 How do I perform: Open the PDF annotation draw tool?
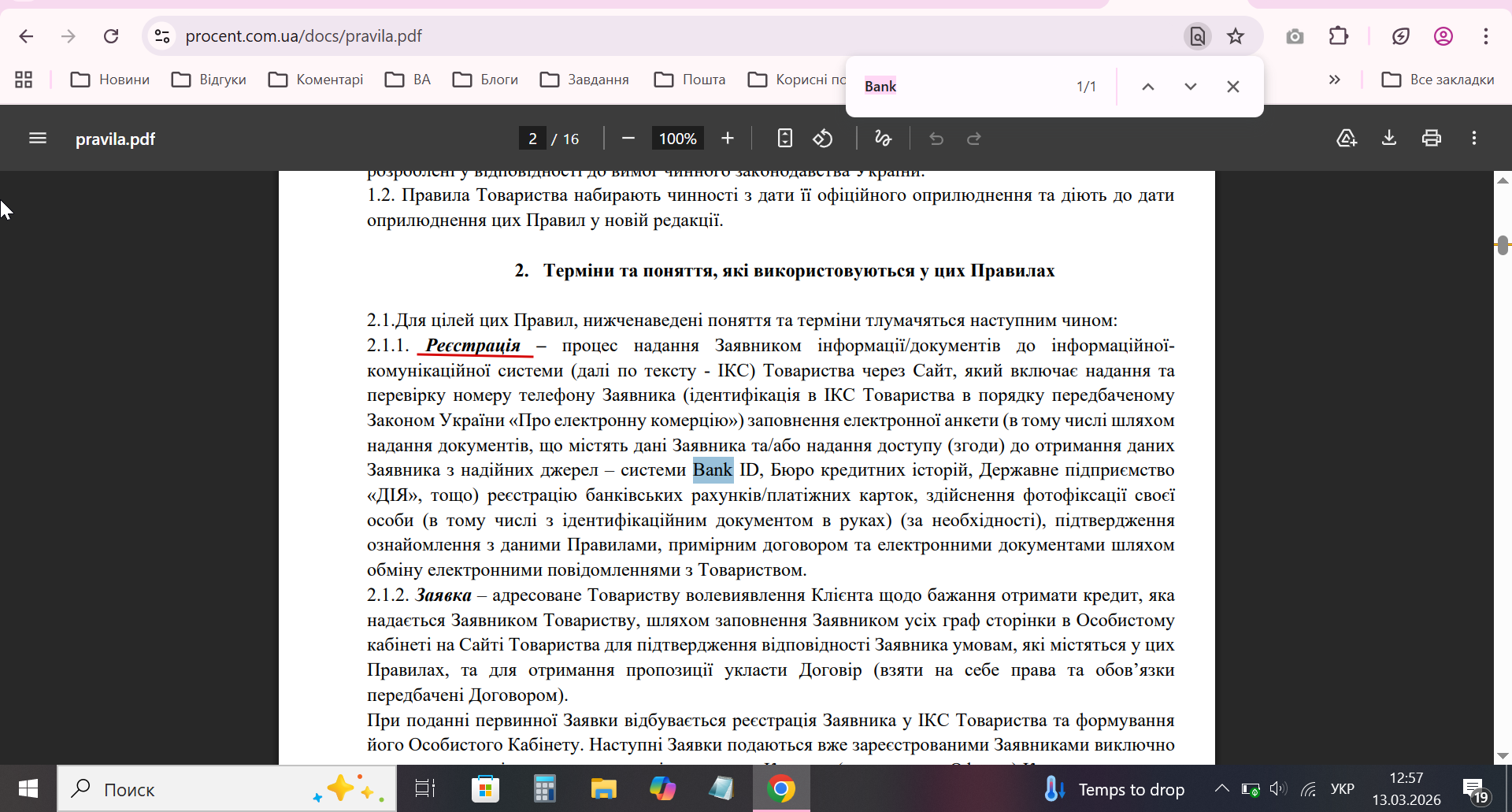click(x=883, y=139)
